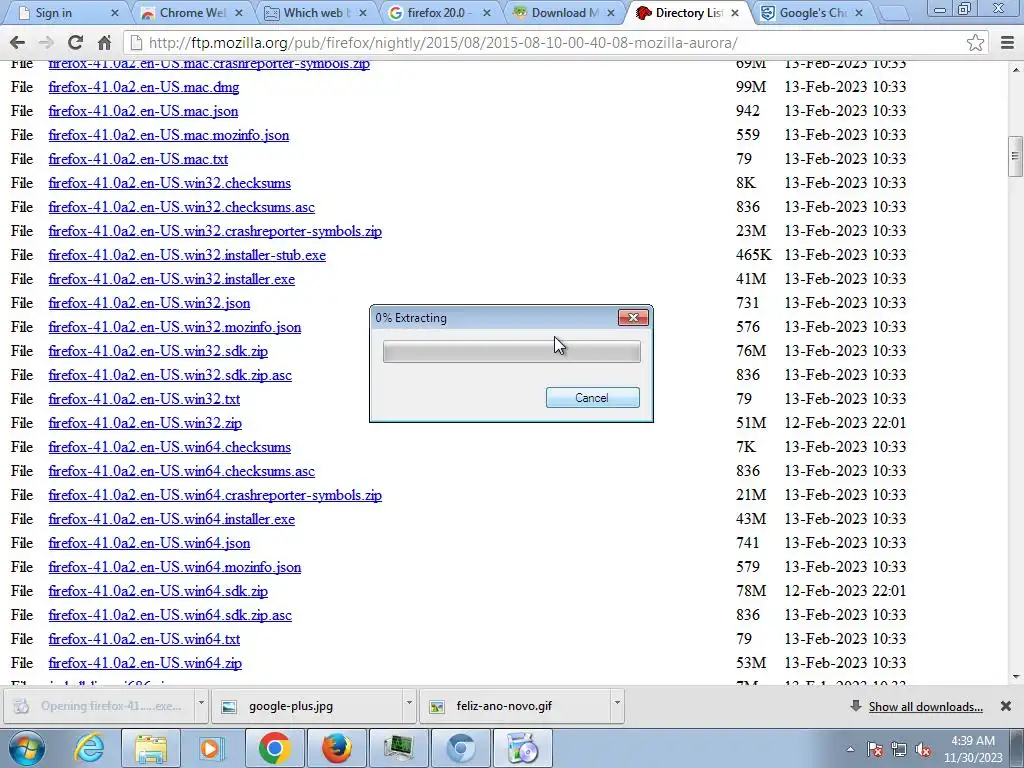Open firefox-41.0a2.en-US.win64.zip link
Viewport: 1024px width, 768px height.
[x=145, y=663]
